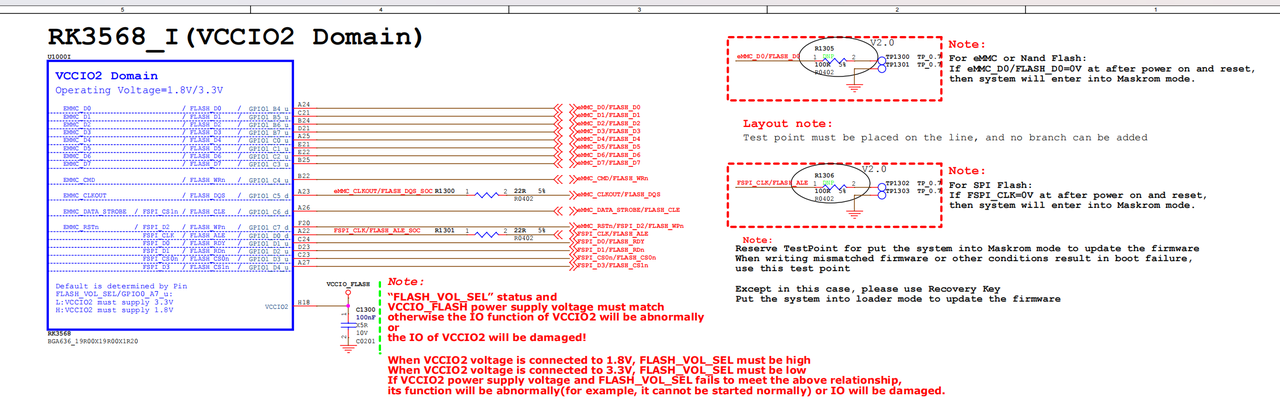Screen dimensions: 1280x402
Task: Select the eMMC_D0/FLASH_D0 off-page port
Action: pos(606,107)
